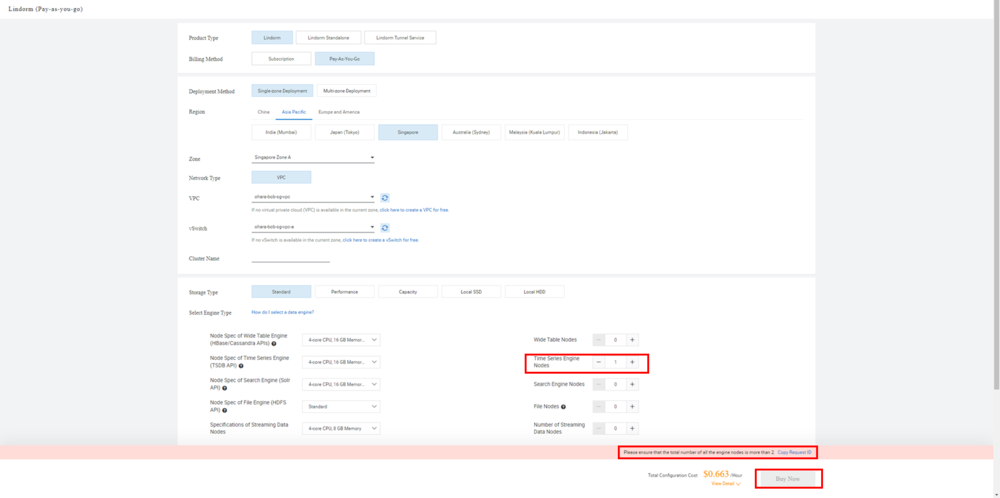Choose Standard storage type
Screen dimensions: 1000x498
(281, 292)
